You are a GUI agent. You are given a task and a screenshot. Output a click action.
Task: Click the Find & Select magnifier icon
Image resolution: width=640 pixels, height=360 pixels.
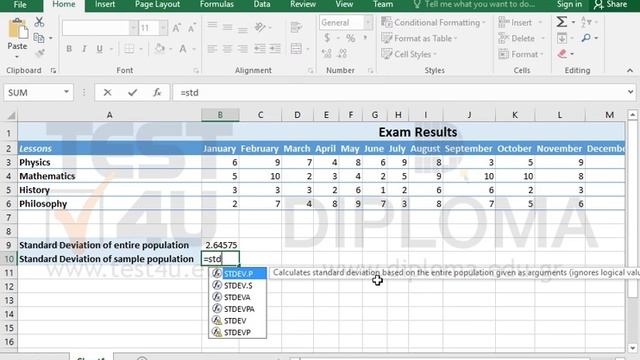(586, 38)
